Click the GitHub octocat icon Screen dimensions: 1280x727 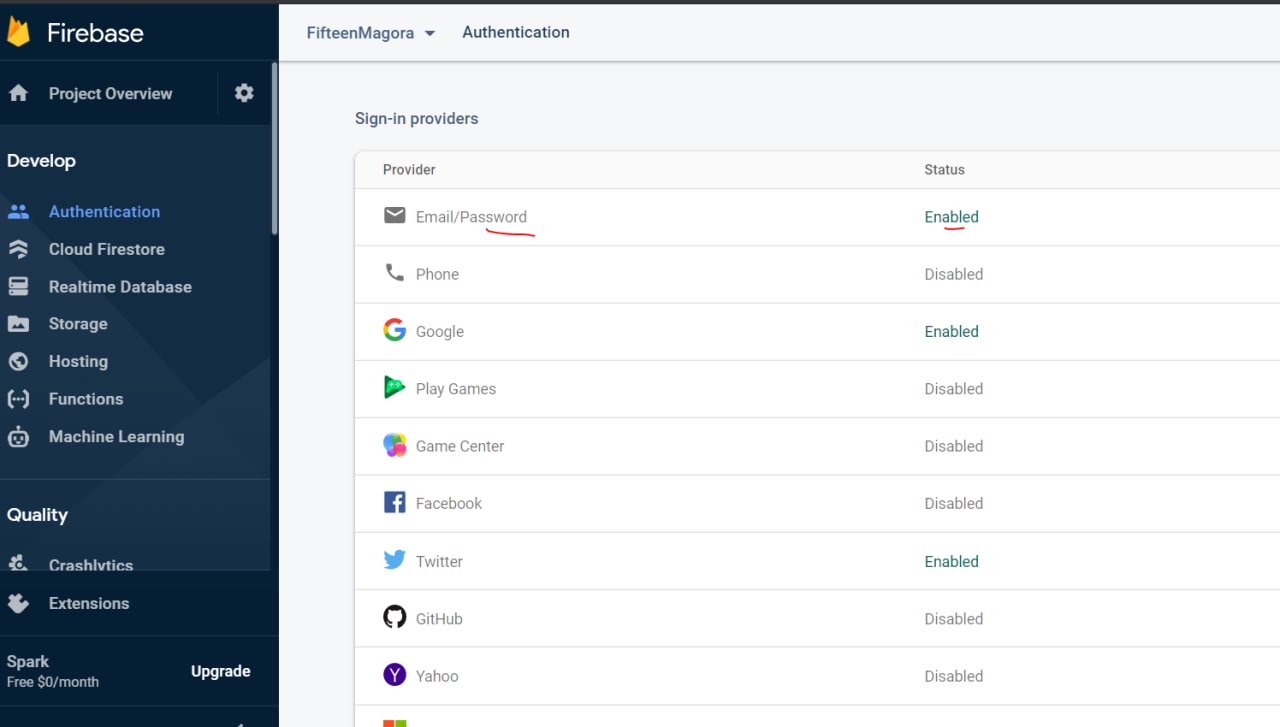[x=395, y=617]
